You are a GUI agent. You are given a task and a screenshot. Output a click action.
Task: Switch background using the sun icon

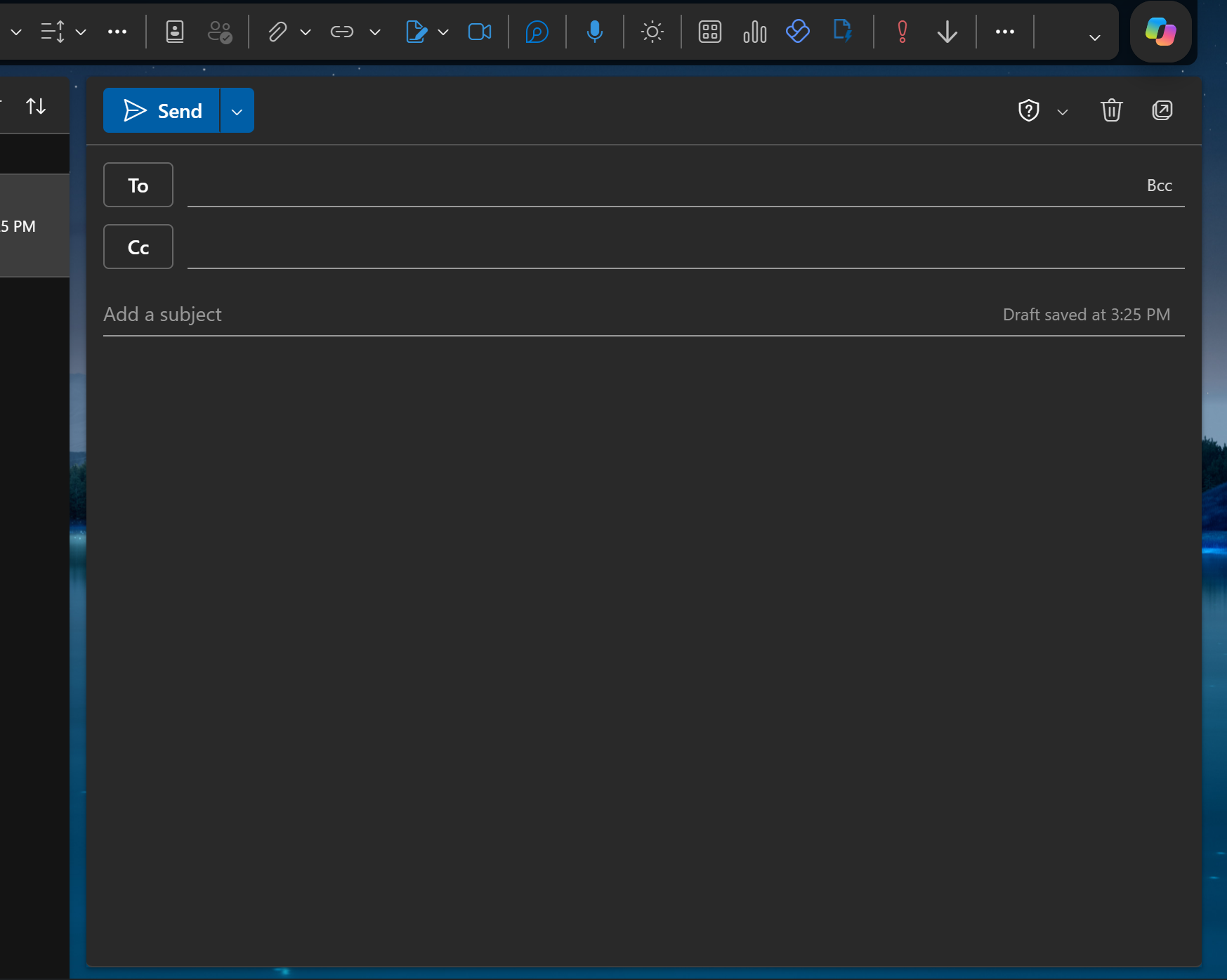[x=652, y=32]
